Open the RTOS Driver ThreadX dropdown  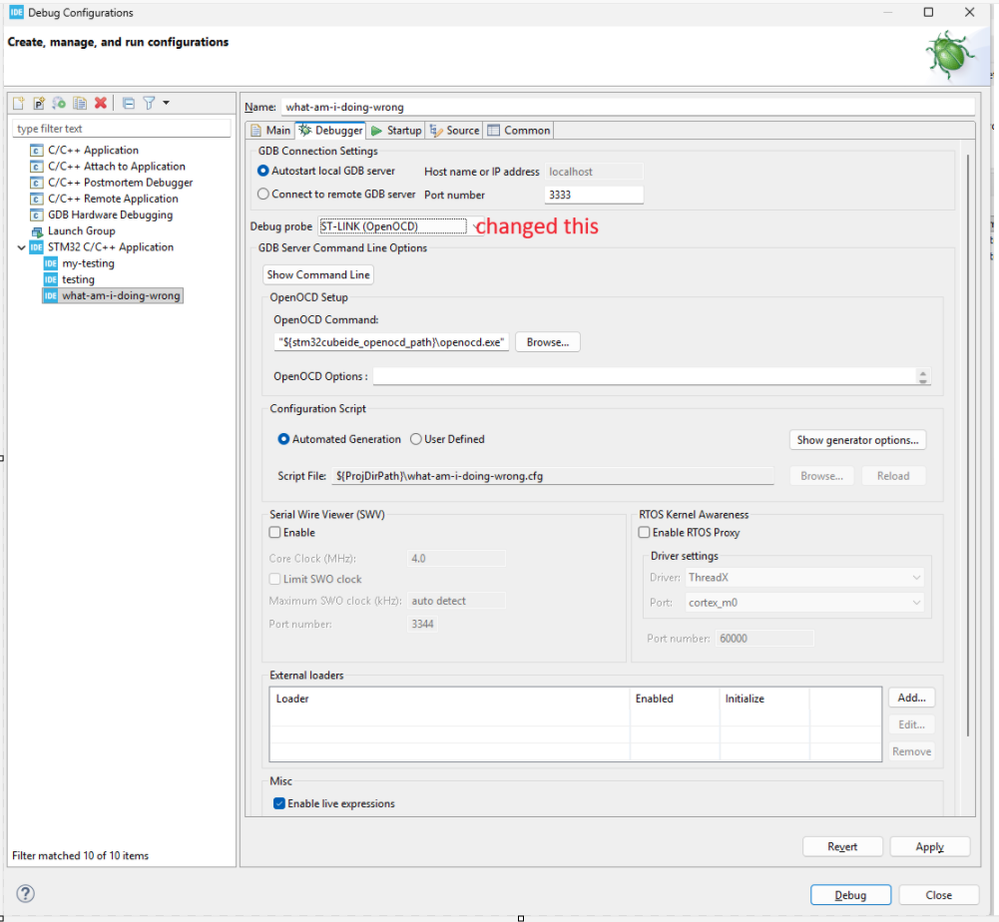(x=805, y=577)
